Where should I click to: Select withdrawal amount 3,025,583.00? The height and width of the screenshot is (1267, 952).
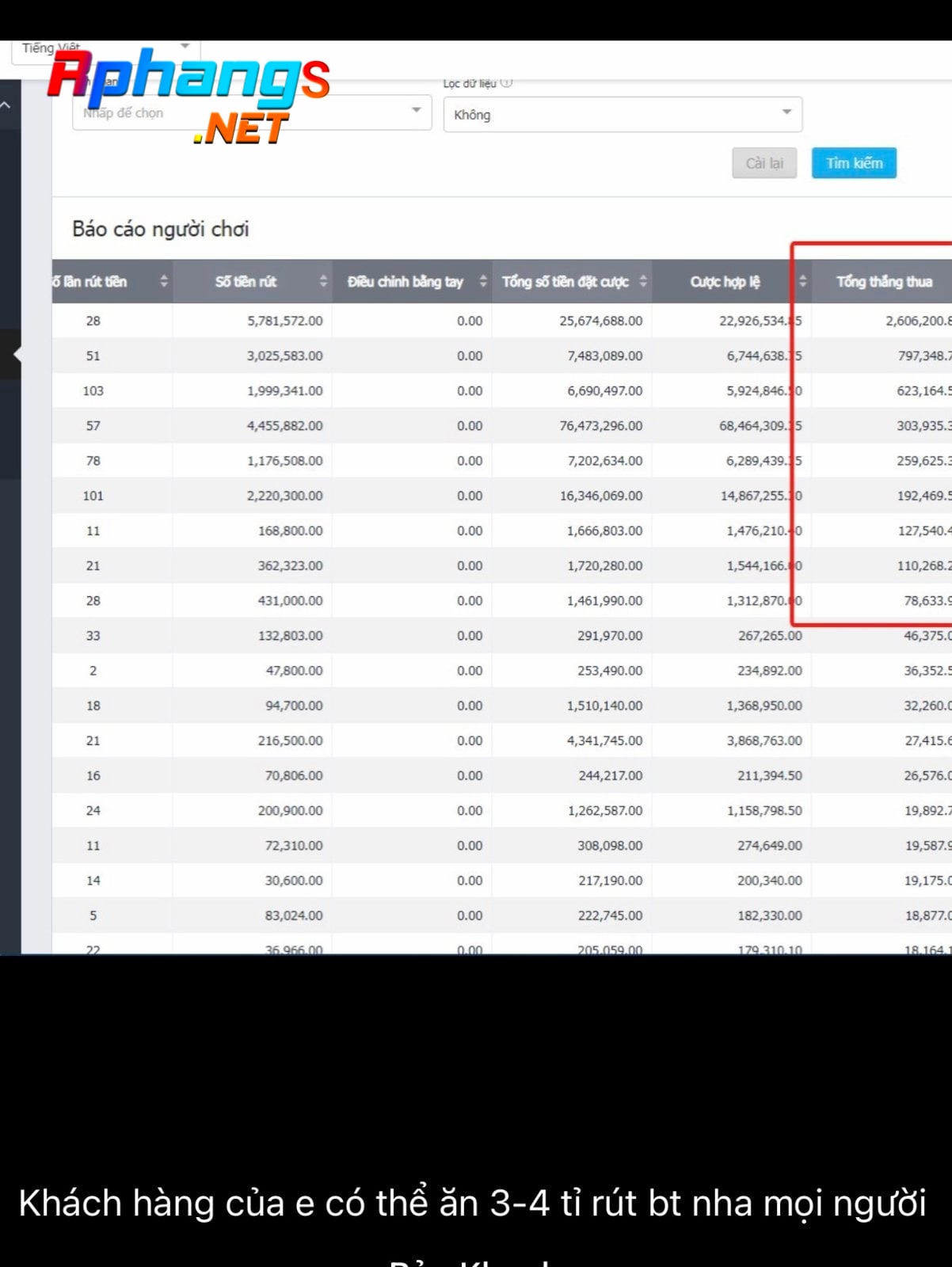[284, 356]
